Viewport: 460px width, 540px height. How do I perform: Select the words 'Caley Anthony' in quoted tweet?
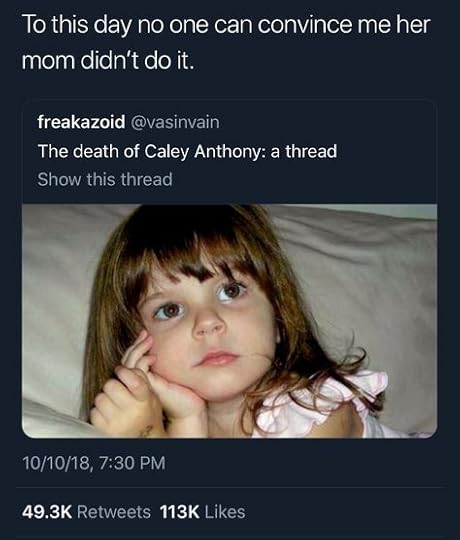point(202,152)
